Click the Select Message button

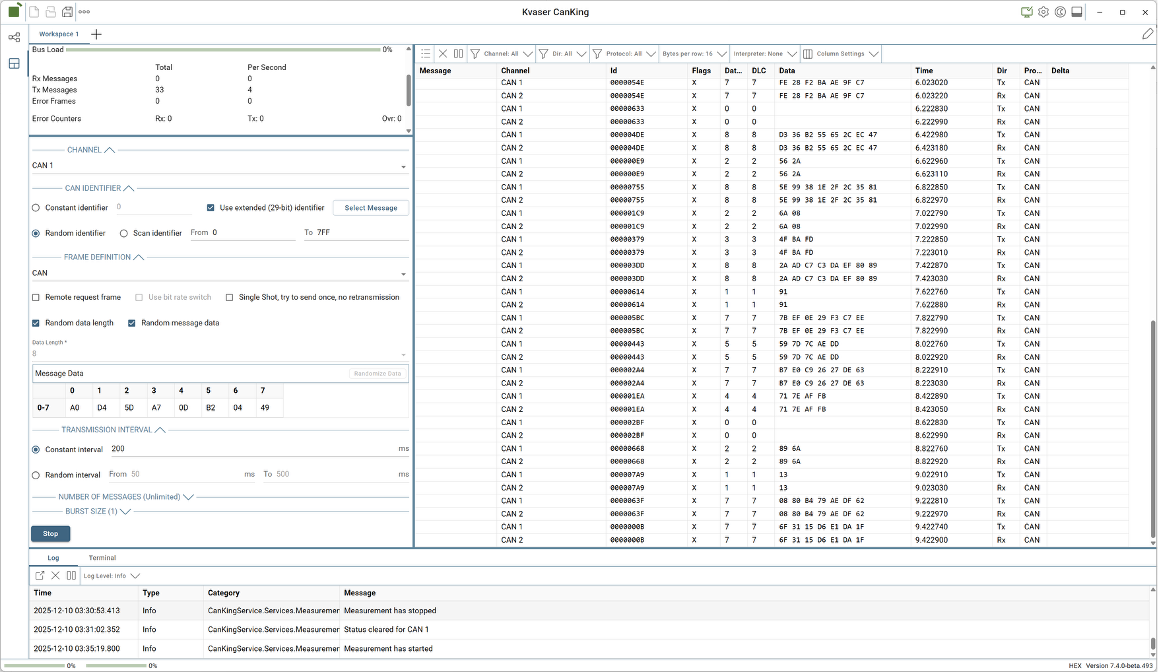(x=370, y=208)
